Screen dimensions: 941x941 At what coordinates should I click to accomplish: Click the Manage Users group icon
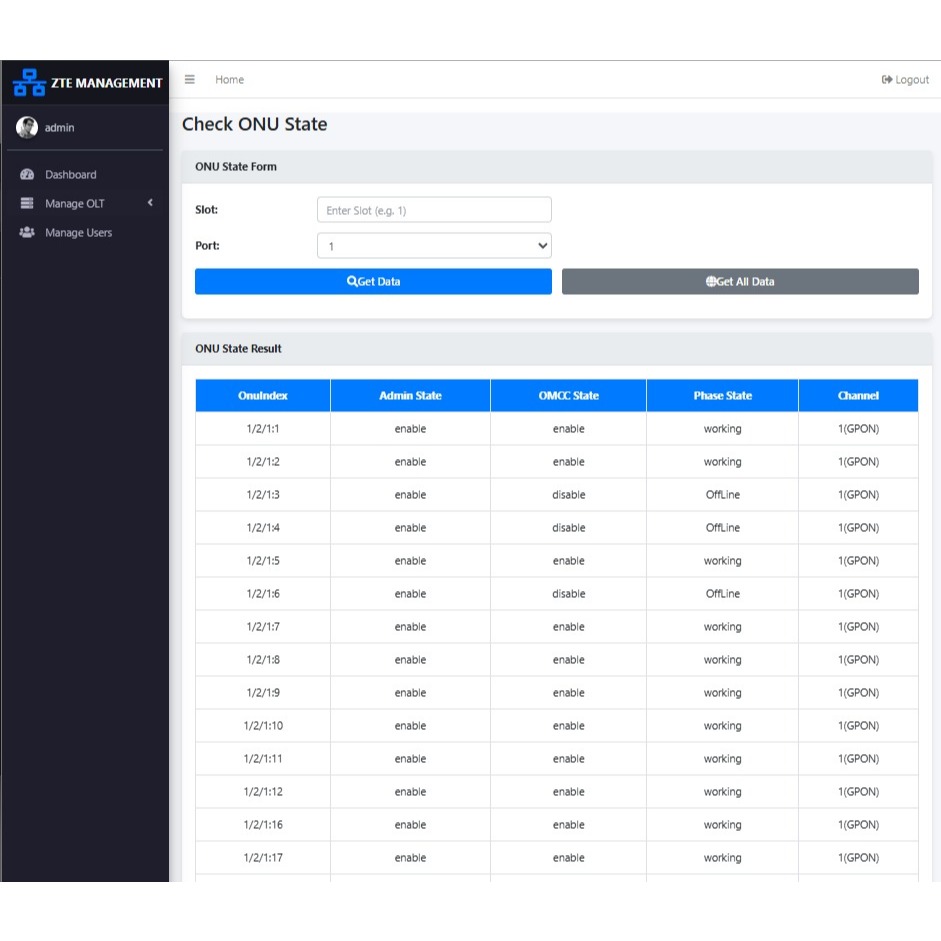pos(26,232)
